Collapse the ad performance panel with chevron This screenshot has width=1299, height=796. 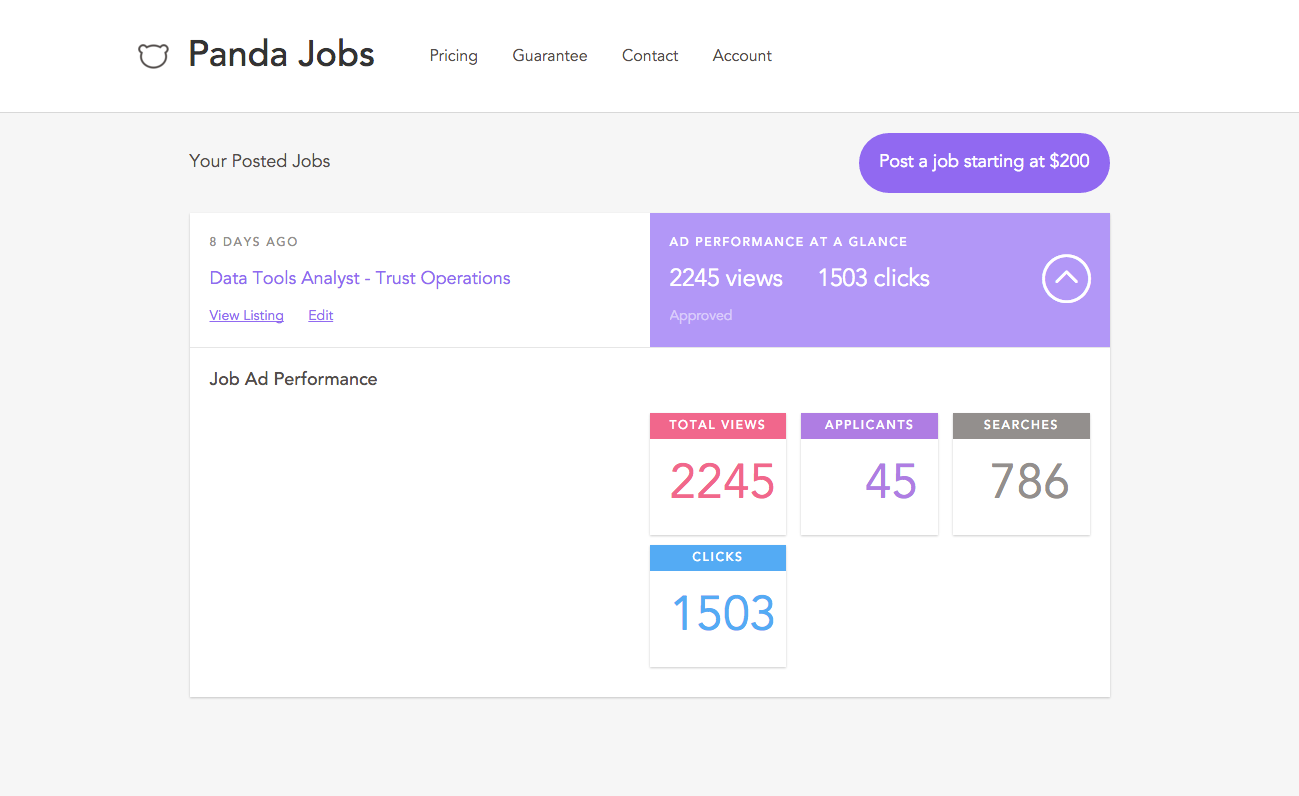pyautogui.click(x=1066, y=279)
